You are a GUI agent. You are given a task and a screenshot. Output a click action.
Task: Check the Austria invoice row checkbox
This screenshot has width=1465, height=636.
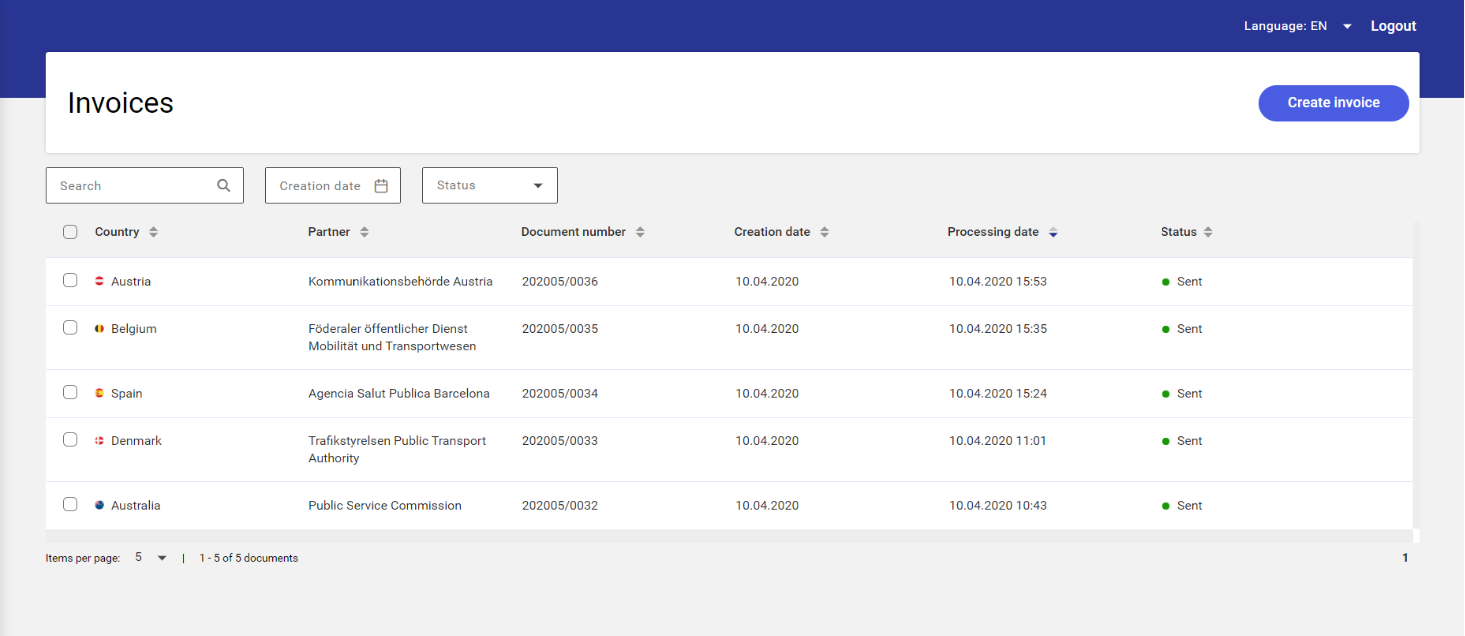click(70, 280)
